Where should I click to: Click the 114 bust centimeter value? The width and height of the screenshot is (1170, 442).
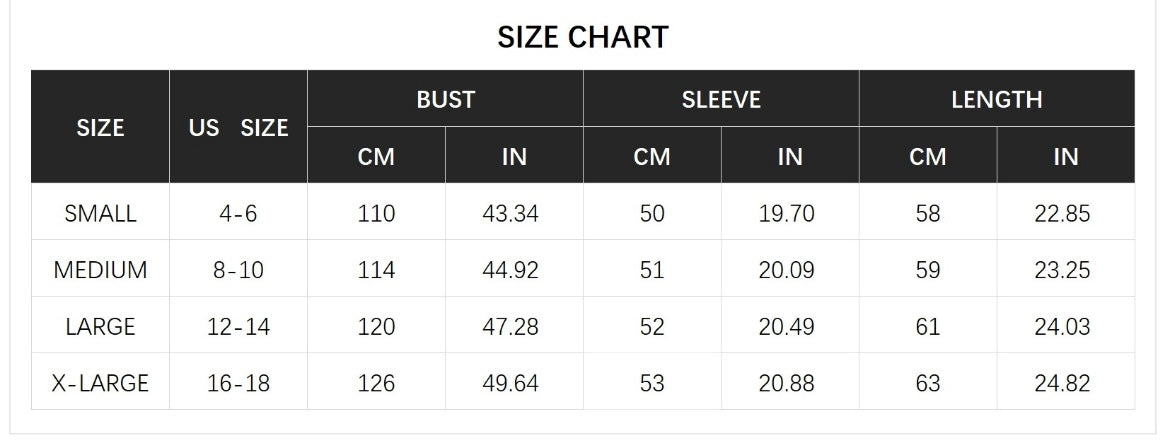376,270
